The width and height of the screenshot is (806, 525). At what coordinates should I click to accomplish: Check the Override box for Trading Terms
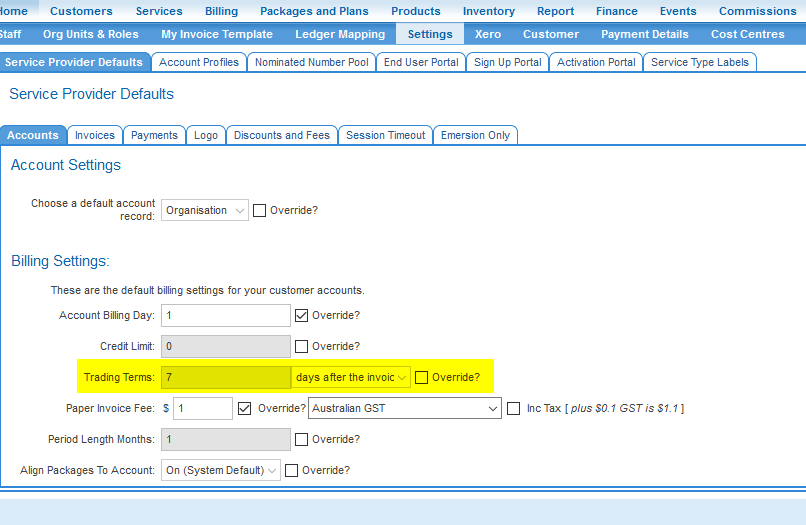(x=422, y=377)
